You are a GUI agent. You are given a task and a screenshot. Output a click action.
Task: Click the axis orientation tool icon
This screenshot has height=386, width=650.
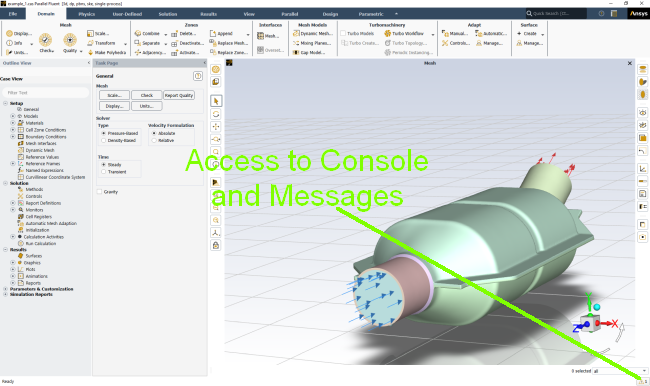click(216, 233)
